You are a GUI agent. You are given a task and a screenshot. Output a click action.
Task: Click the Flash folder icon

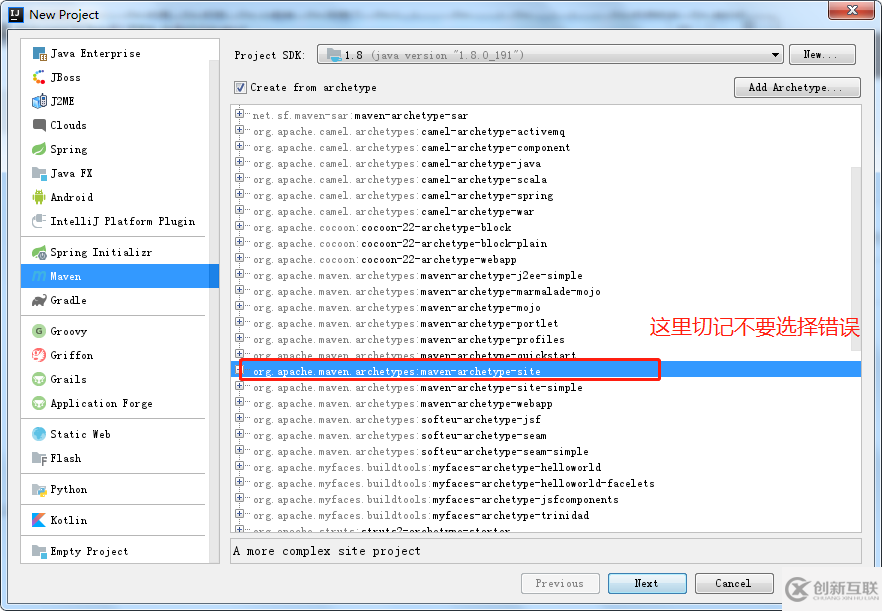[x=39, y=459]
